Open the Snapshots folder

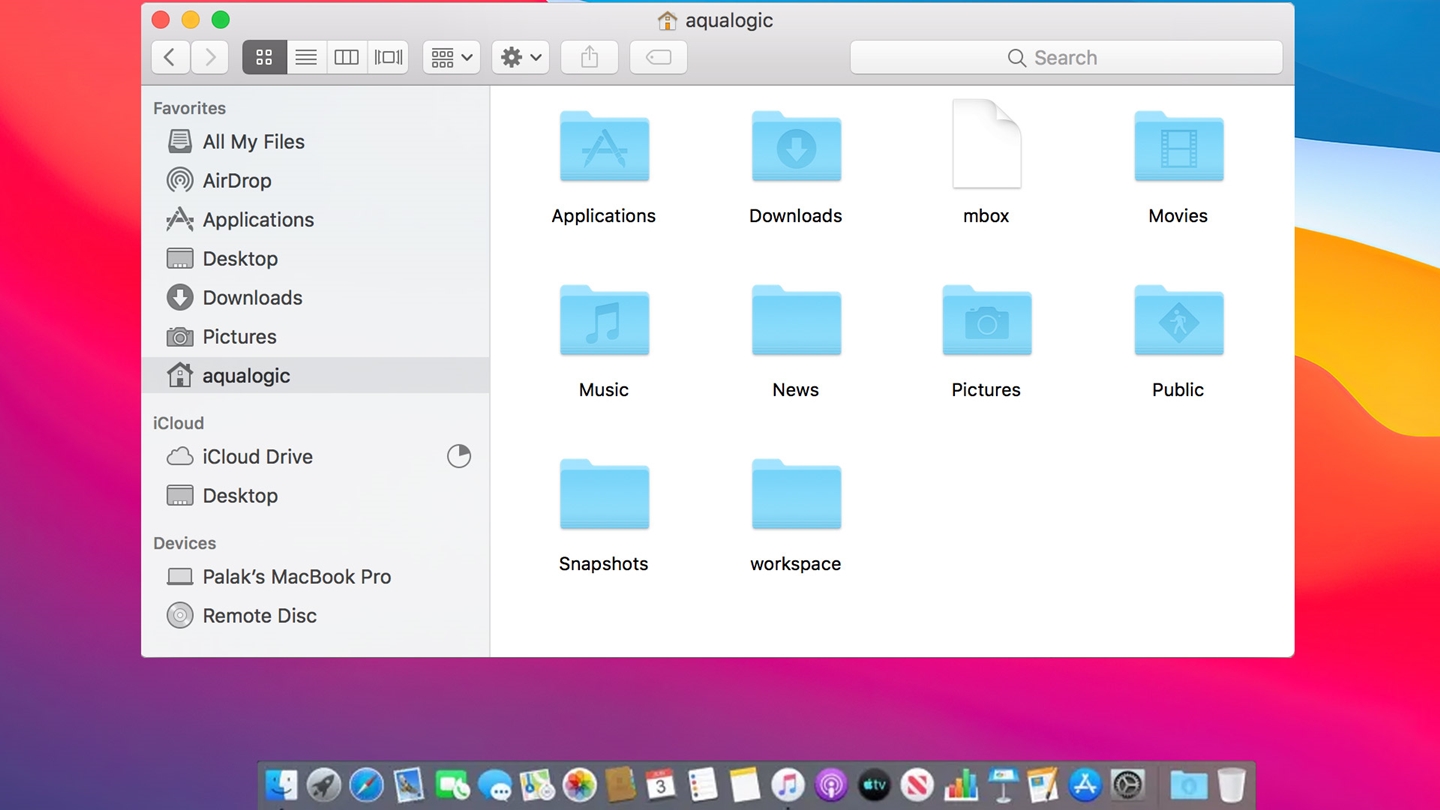[x=603, y=494]
